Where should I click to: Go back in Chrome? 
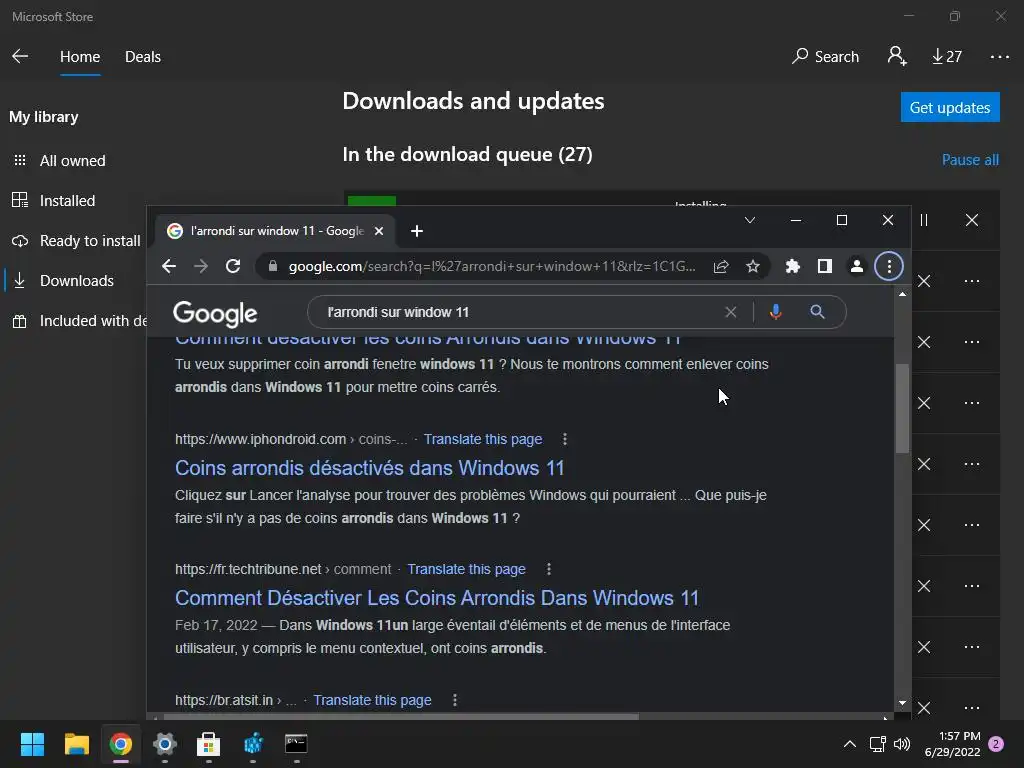[169, 266]
